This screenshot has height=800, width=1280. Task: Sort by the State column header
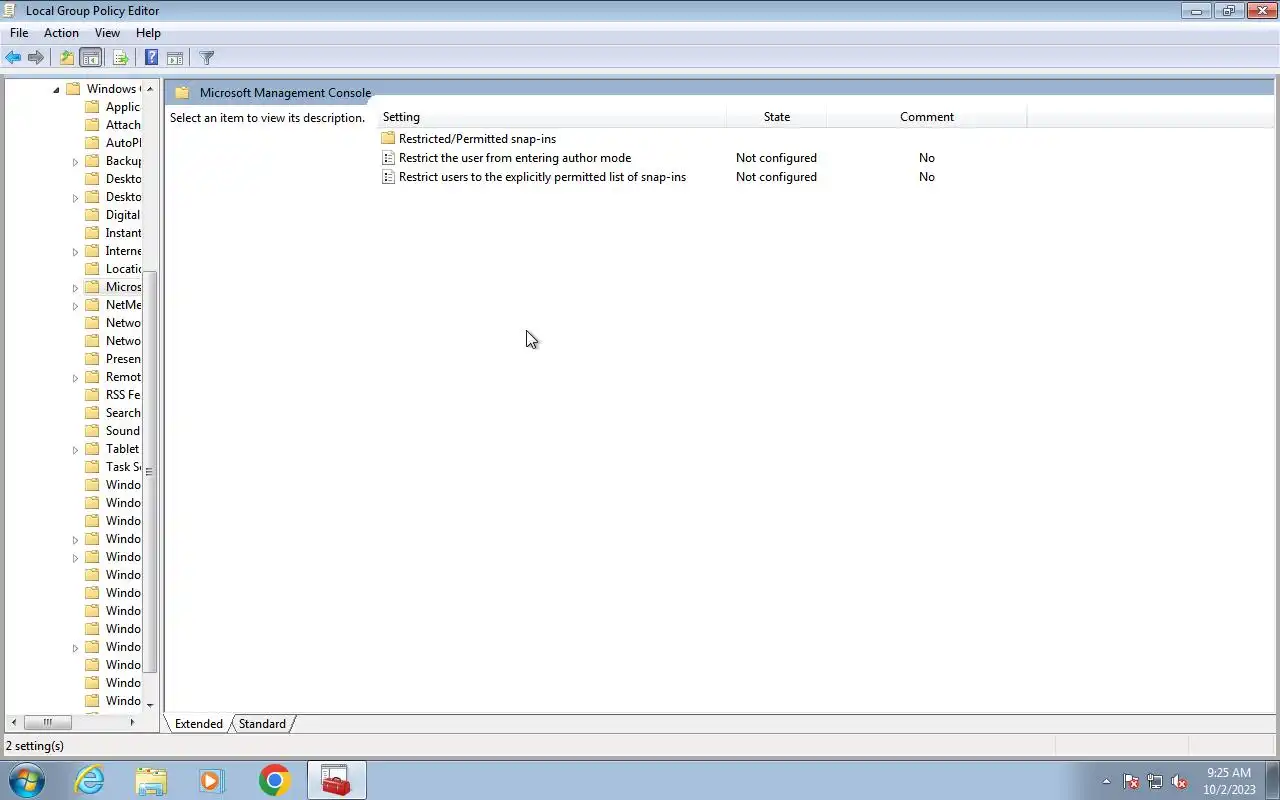click(777, 117)
